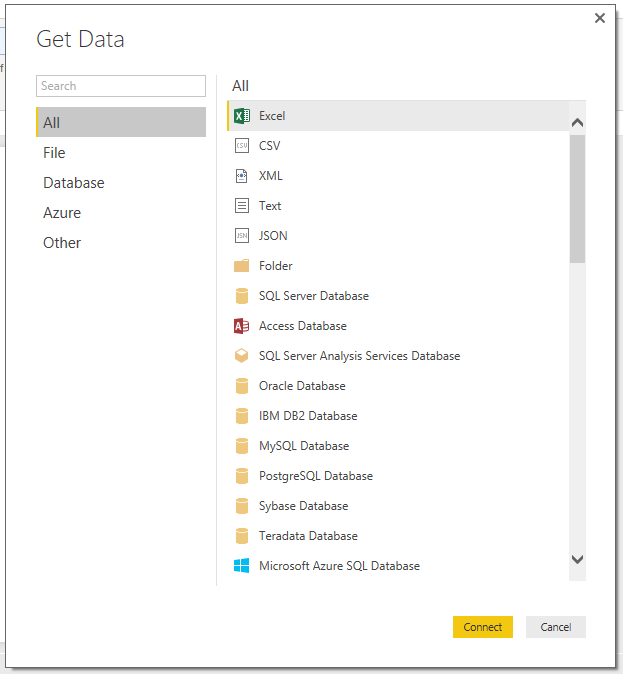Click the scroll up arrow of the list
Viewport: 623px width, 674px height.
[x=577, y=123]
